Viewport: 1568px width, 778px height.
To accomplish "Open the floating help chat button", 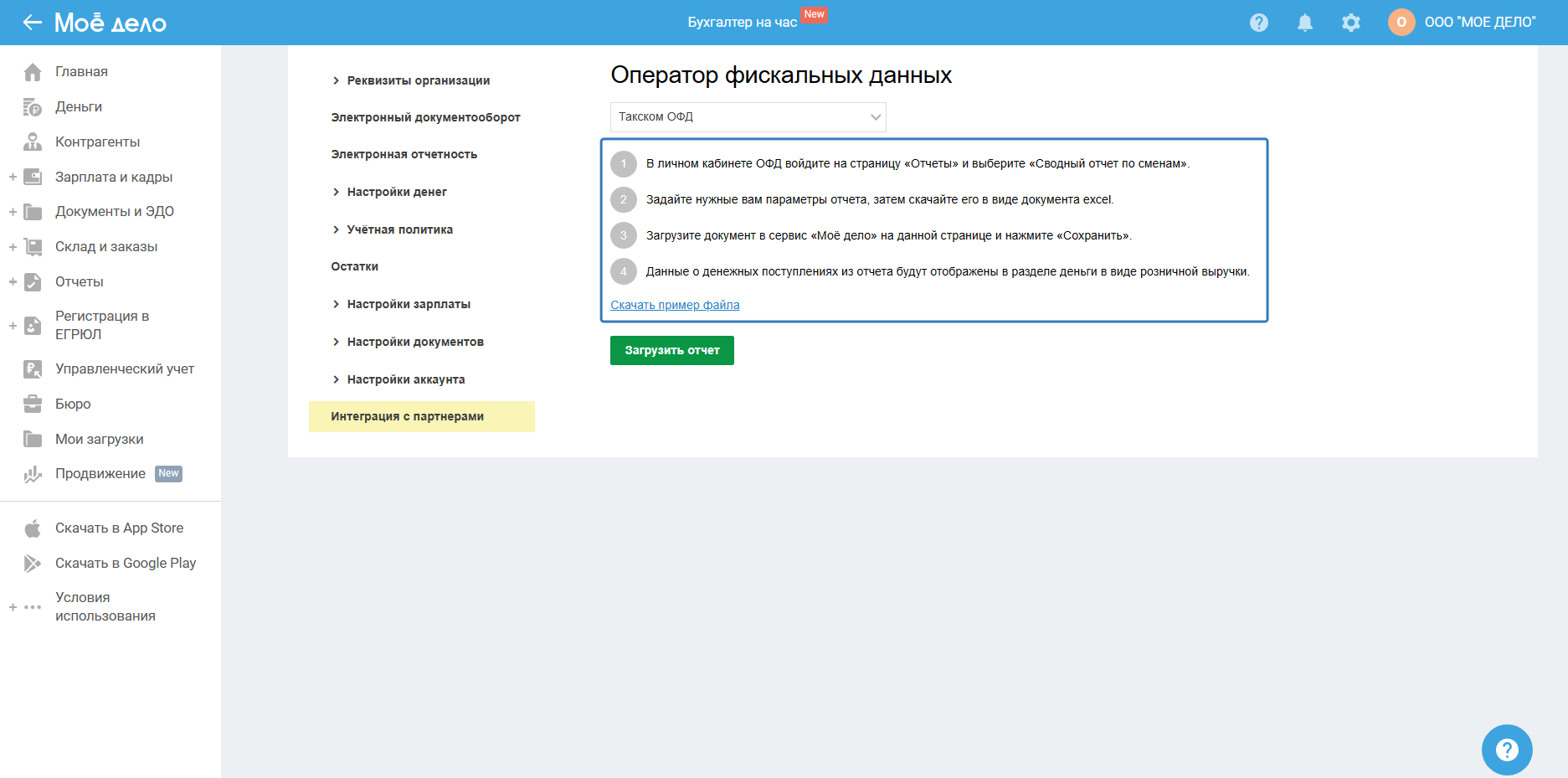I will pos(1506,750).
